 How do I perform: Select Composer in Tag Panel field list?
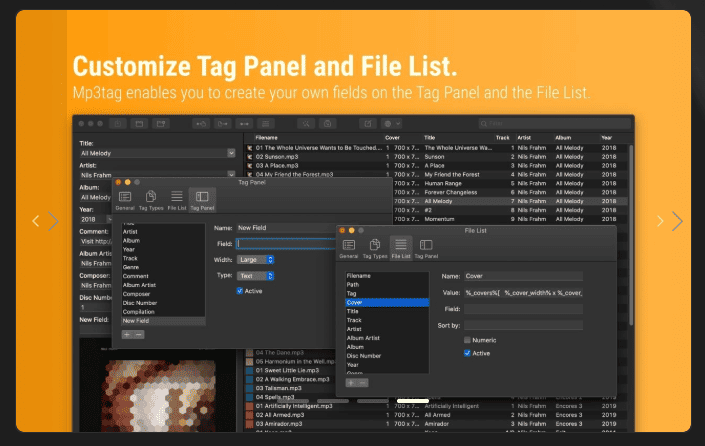pyautogui.click(x=163, y=294)
